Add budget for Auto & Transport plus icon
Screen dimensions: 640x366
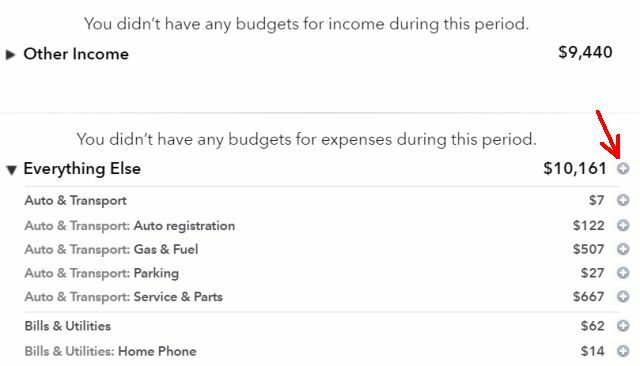pos(623,200)
